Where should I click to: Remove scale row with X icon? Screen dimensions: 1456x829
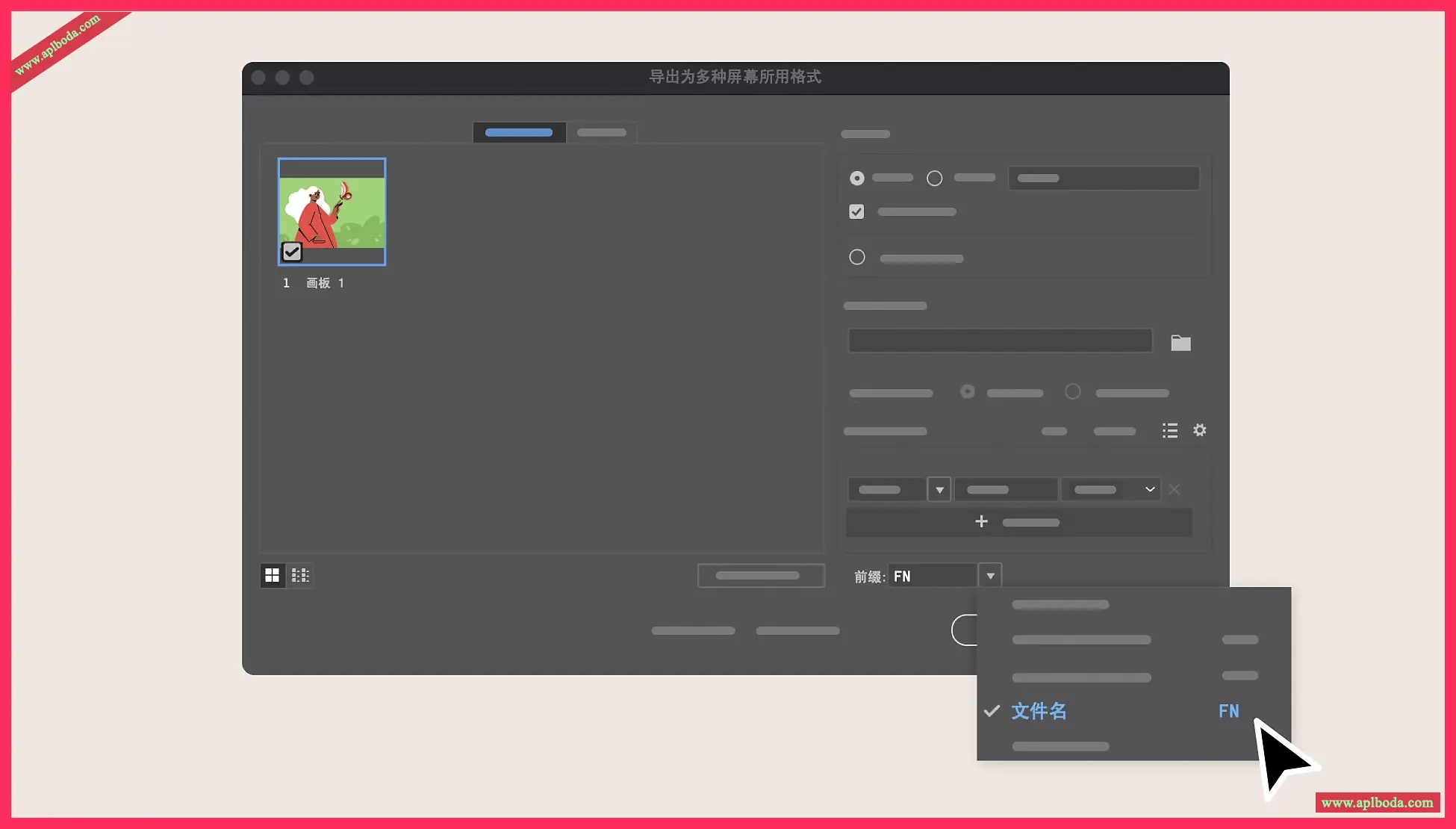[1175, 489]
